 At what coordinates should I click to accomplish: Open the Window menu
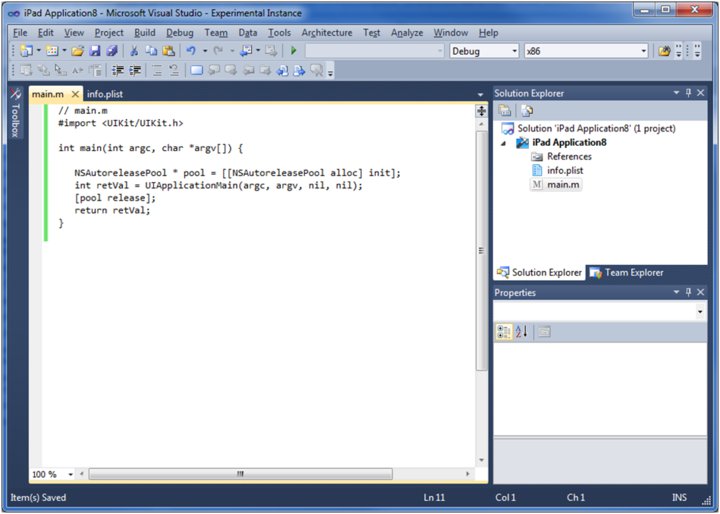point(450,33)
